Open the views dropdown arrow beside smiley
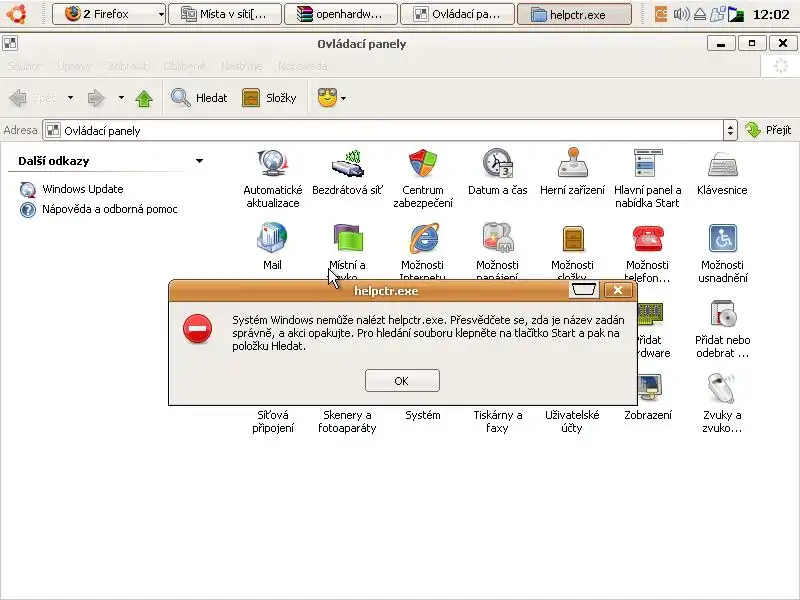This screenshot has width=800, height=600. (x=343, y=98)
